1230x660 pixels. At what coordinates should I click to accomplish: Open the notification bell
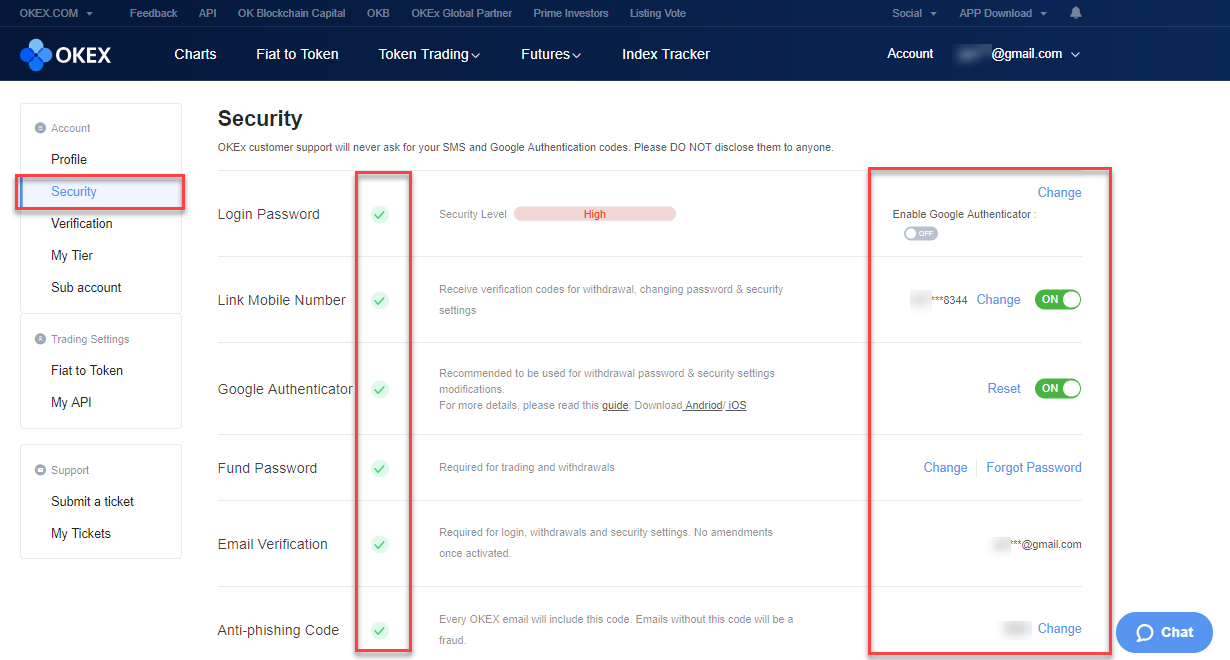1076,13
